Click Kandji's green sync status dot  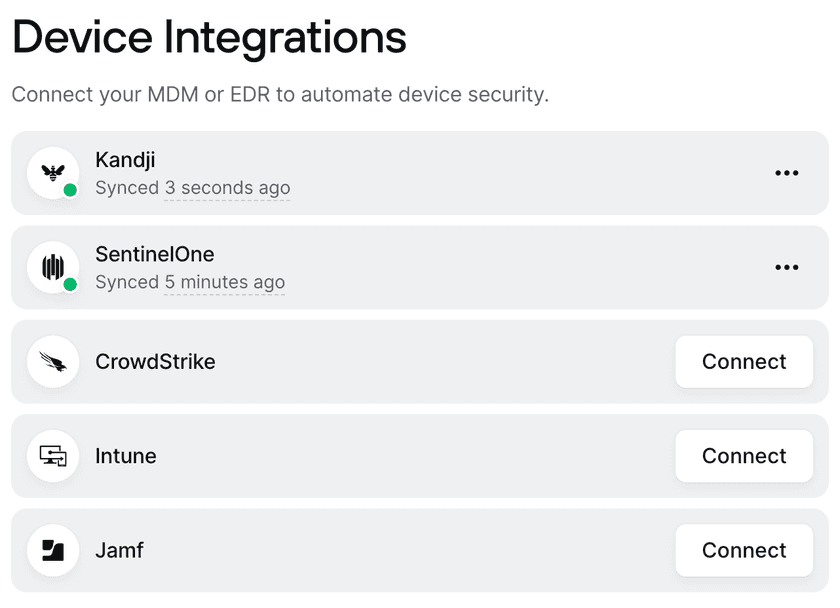pos(70,190)
